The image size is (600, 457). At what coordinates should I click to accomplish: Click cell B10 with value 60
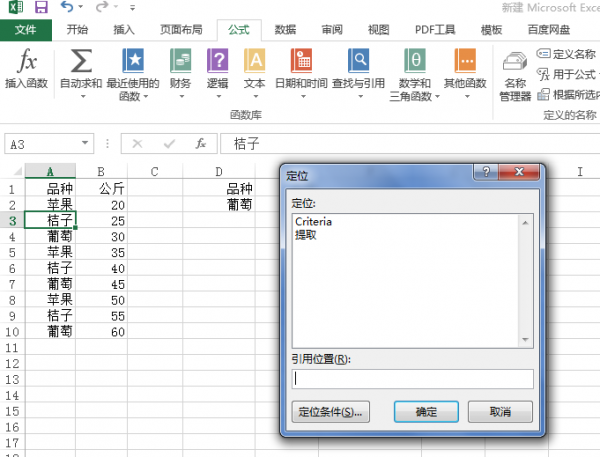point(101,332)
